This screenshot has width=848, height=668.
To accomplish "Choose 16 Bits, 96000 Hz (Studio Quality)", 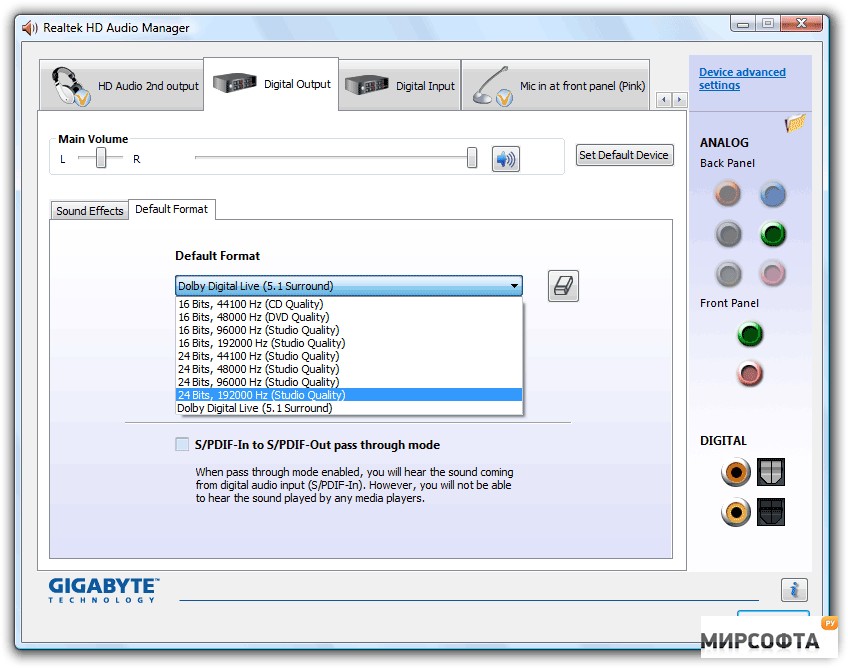I will [x=349, y=330].
